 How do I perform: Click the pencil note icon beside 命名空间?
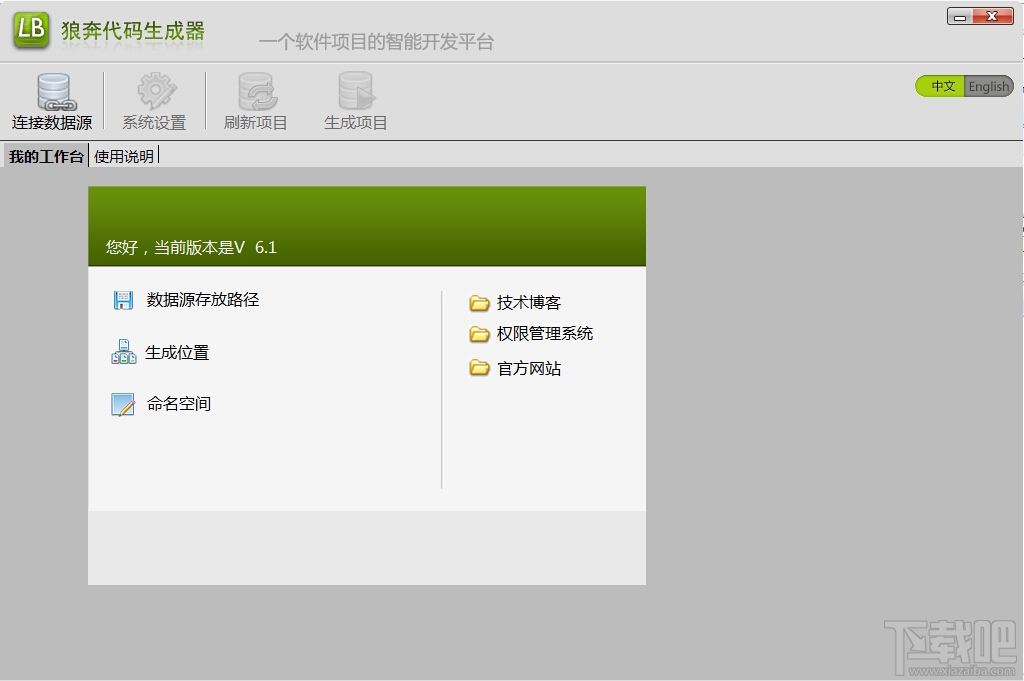[x=123, y=404]
